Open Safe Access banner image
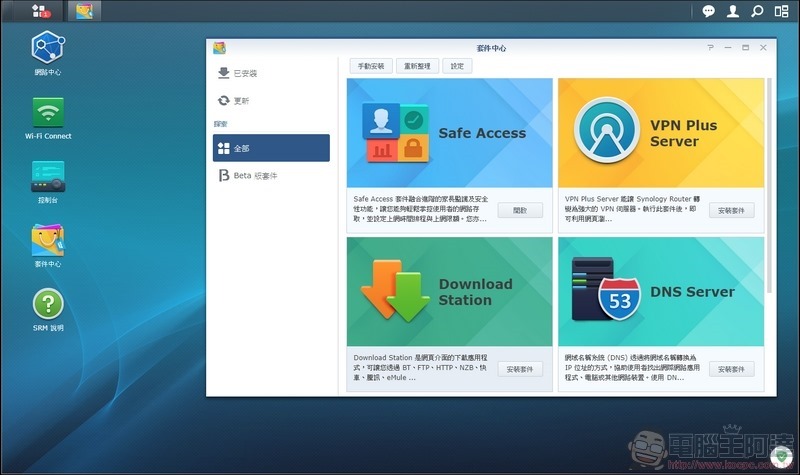The image size is (800, 475). 449,133
